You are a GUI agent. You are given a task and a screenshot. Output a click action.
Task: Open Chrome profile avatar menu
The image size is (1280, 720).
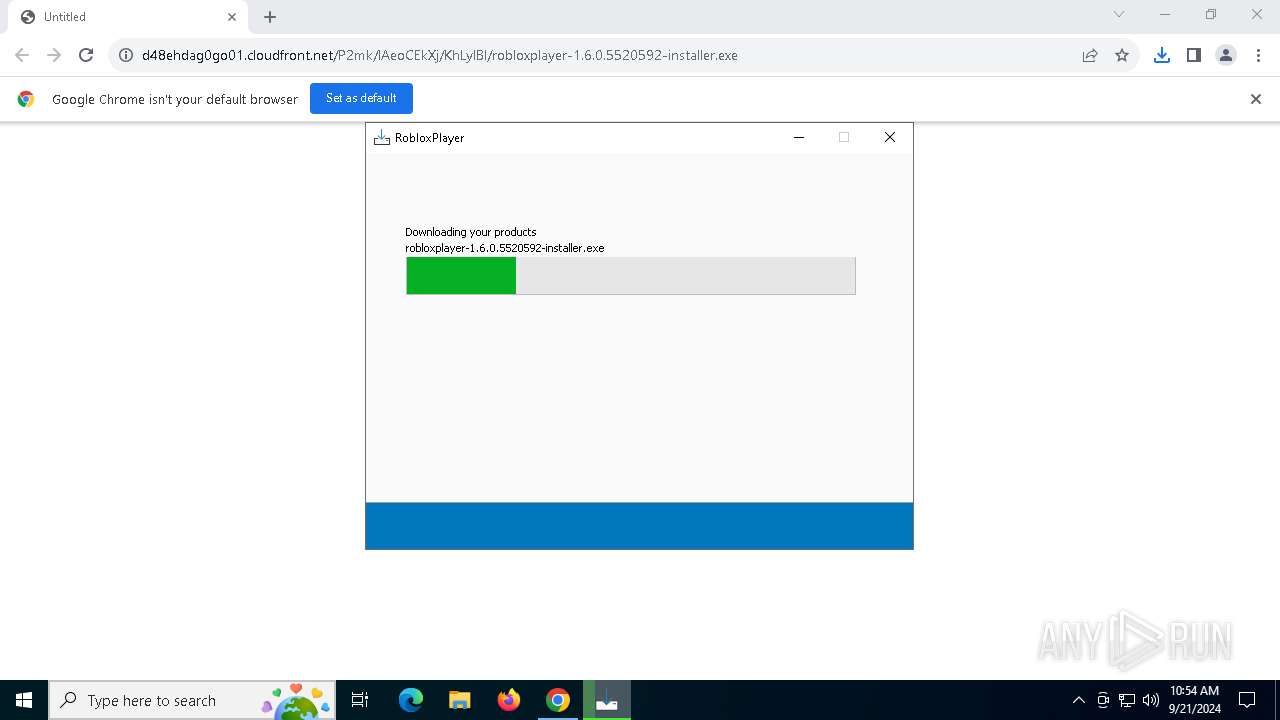pyautogui.click(x=1226, y=55)
